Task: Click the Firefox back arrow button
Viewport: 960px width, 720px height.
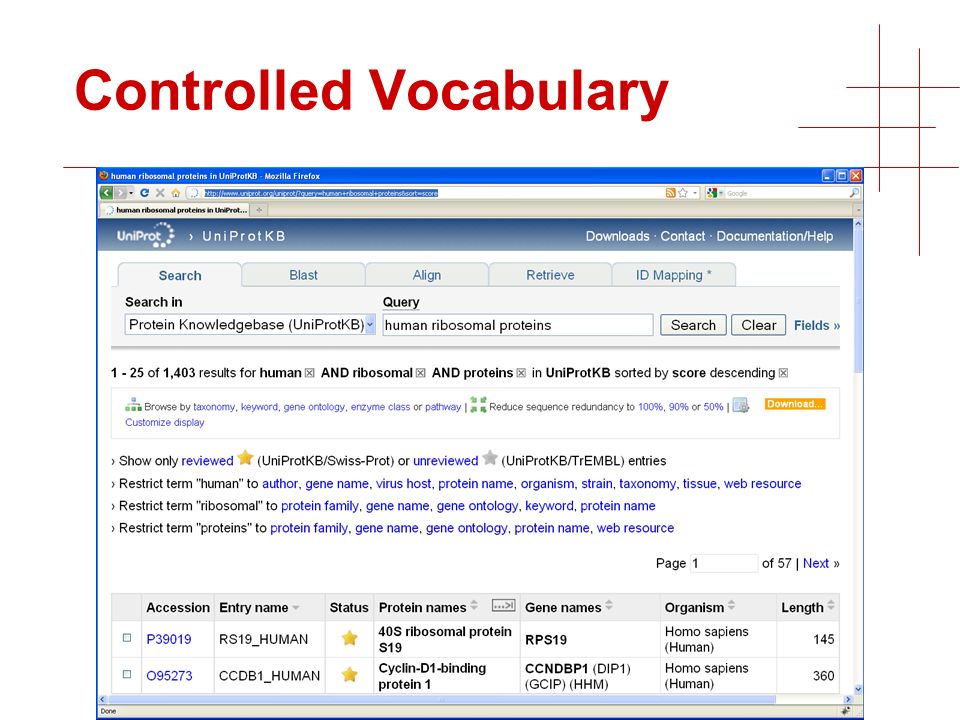Action: [106, 193]
